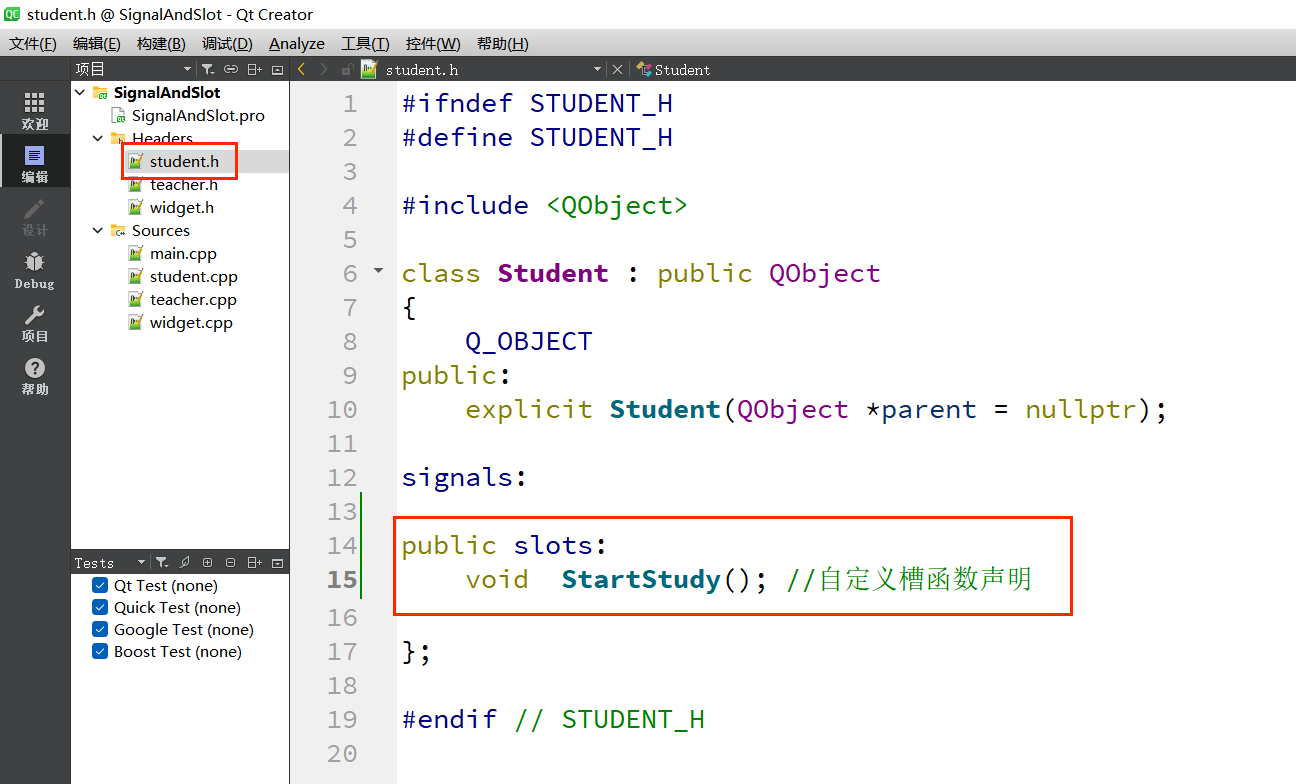
Task: Close the Tests panel via header icon
Action: (277, 563)
